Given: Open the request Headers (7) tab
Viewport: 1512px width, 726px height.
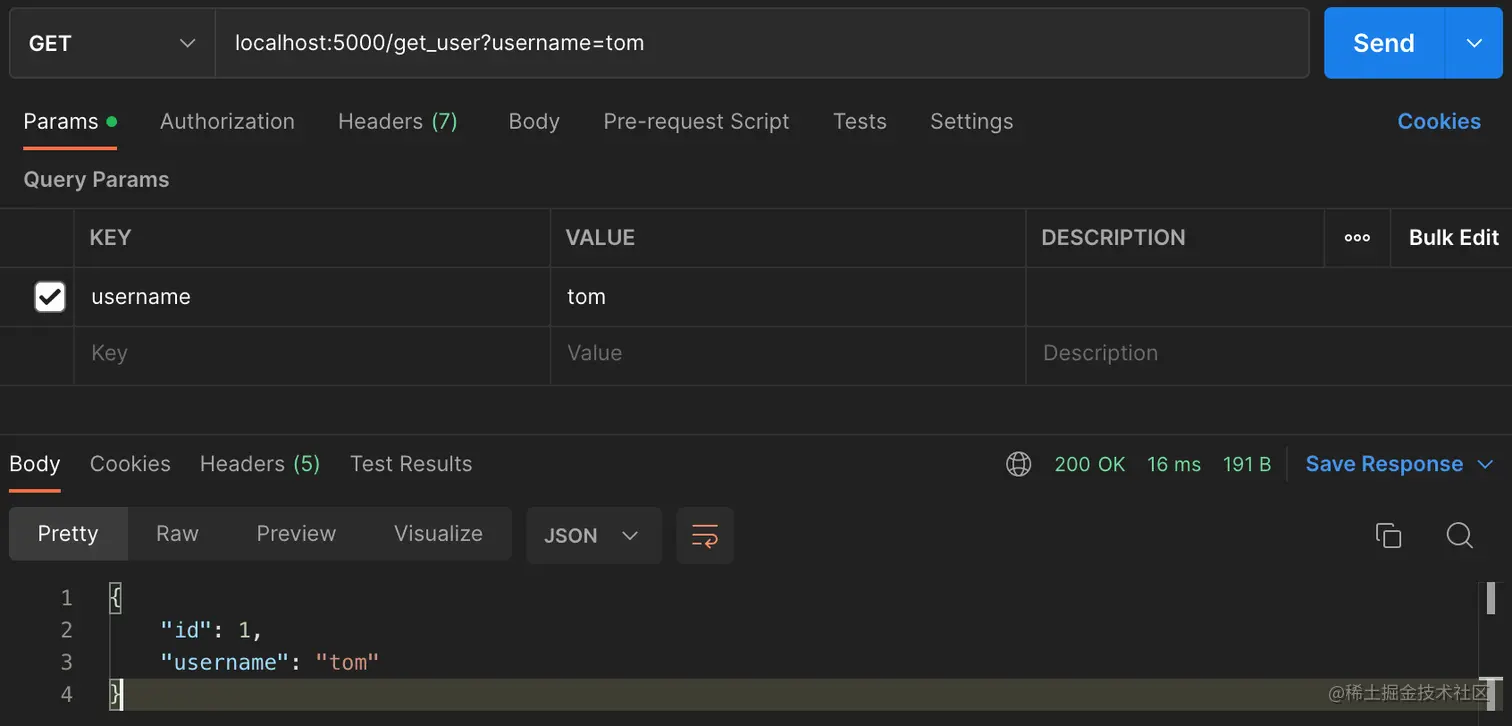Looking at the screenshot, I should click(x=397, y=121).
